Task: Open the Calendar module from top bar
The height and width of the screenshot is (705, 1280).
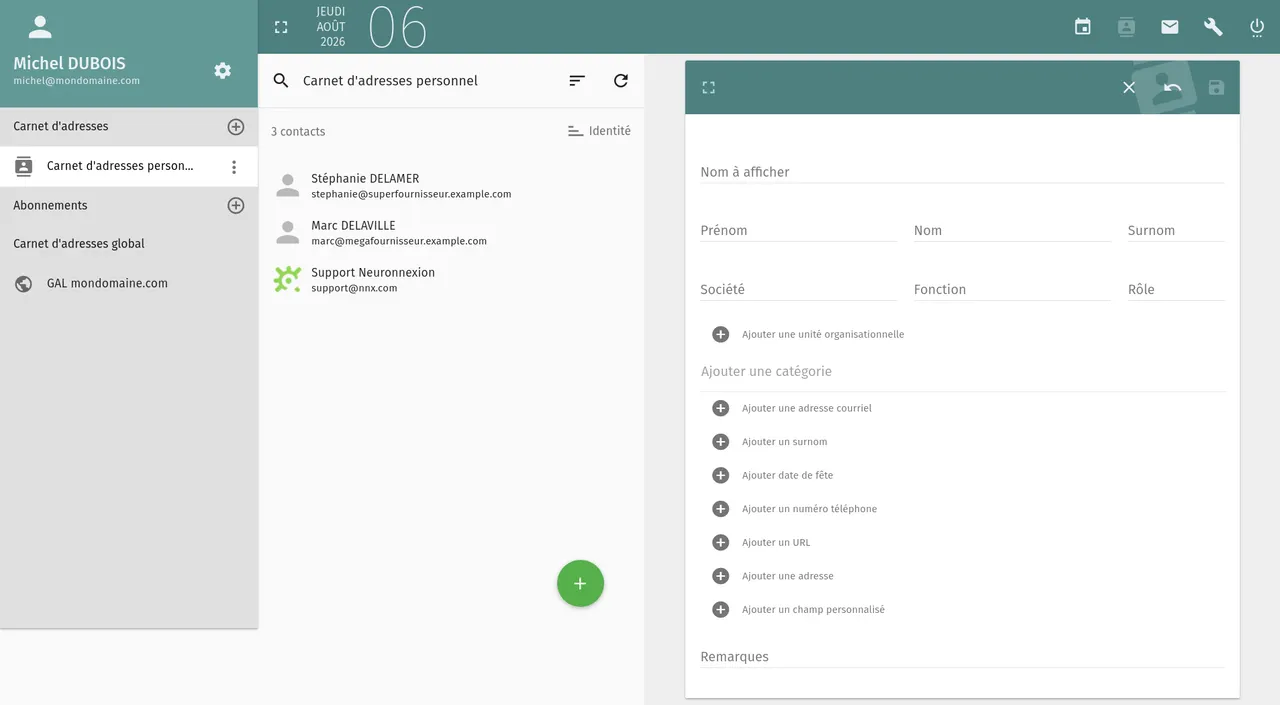Action: (x=1083, y=27)
